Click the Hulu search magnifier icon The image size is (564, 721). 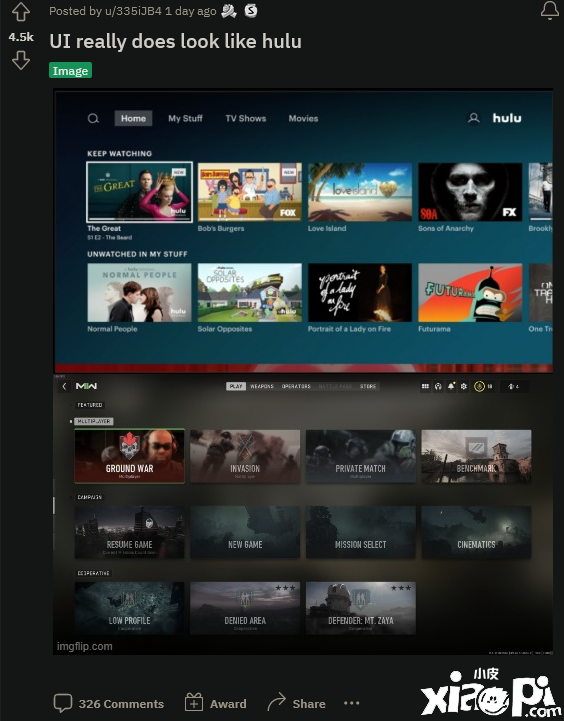93,119
